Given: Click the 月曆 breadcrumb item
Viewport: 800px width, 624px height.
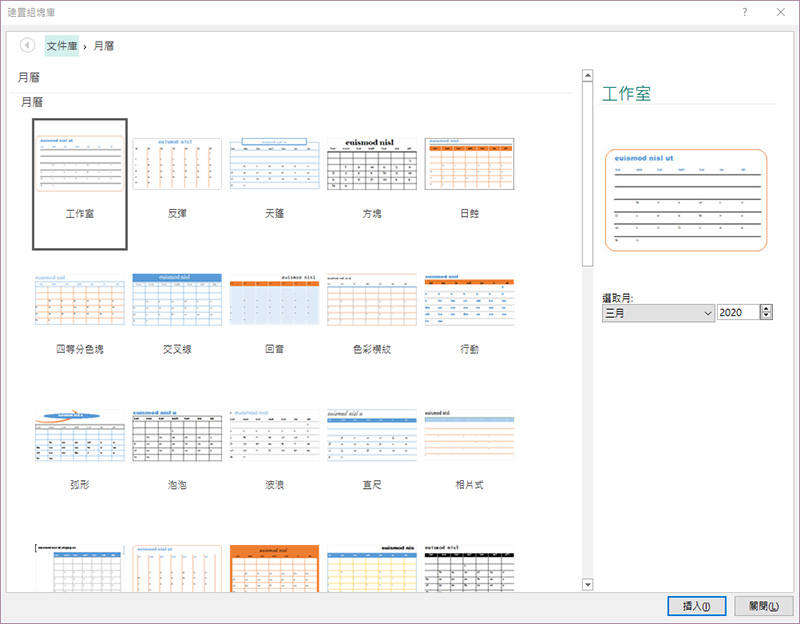Looking at the screenshot, I should pyautogui.click(x=104, y=46).
